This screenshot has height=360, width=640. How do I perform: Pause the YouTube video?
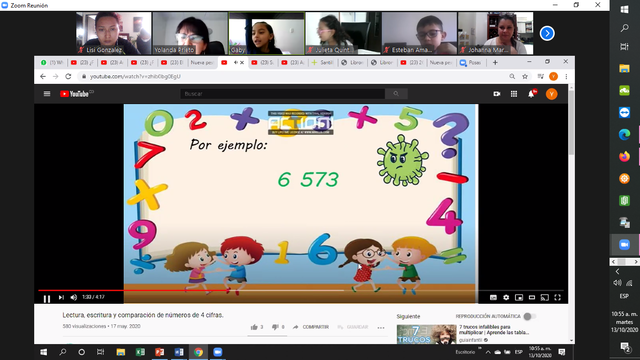(x=47, y=298)
